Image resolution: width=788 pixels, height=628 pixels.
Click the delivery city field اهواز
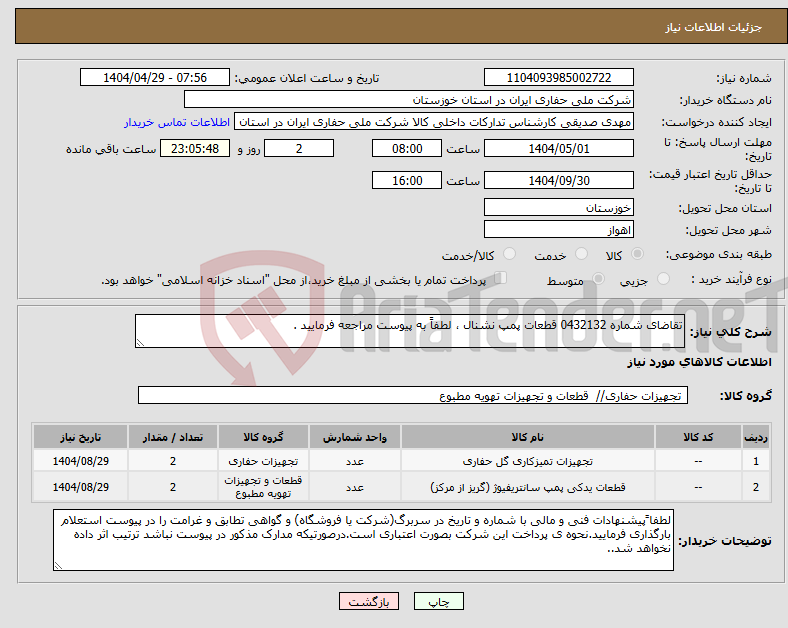click(x=558, y=230)
